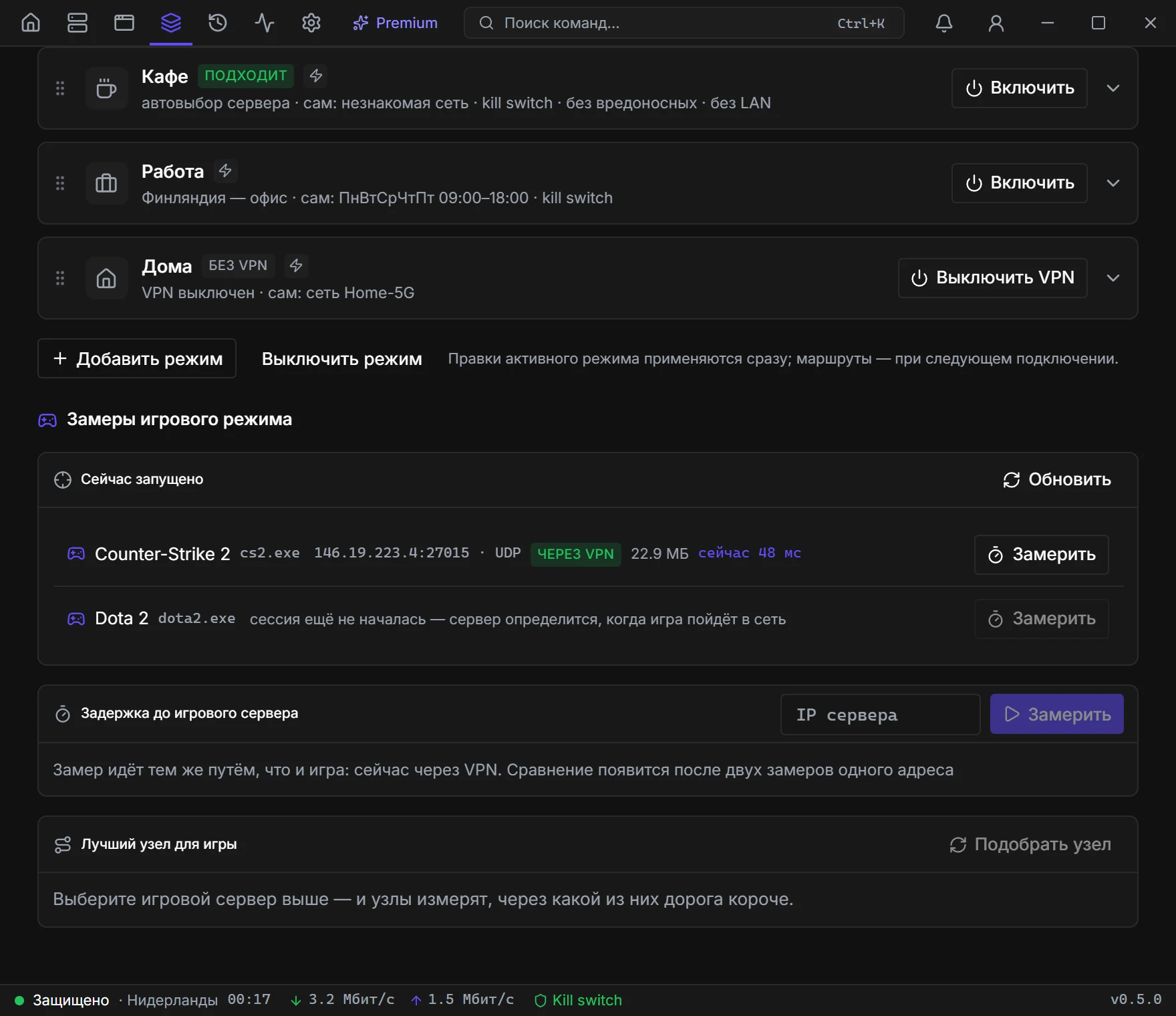1176x1016 pixels.
Task: Open the window/browser panel icon
Action: point(124,23)
